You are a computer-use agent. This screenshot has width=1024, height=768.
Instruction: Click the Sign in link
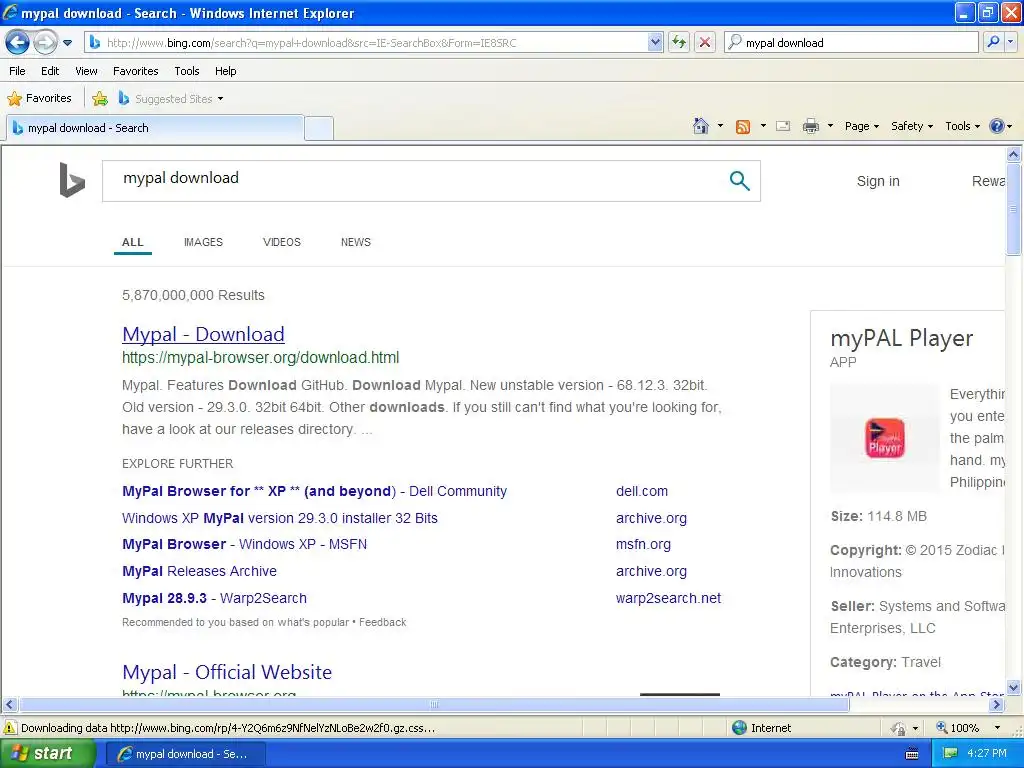pos(878,181)
